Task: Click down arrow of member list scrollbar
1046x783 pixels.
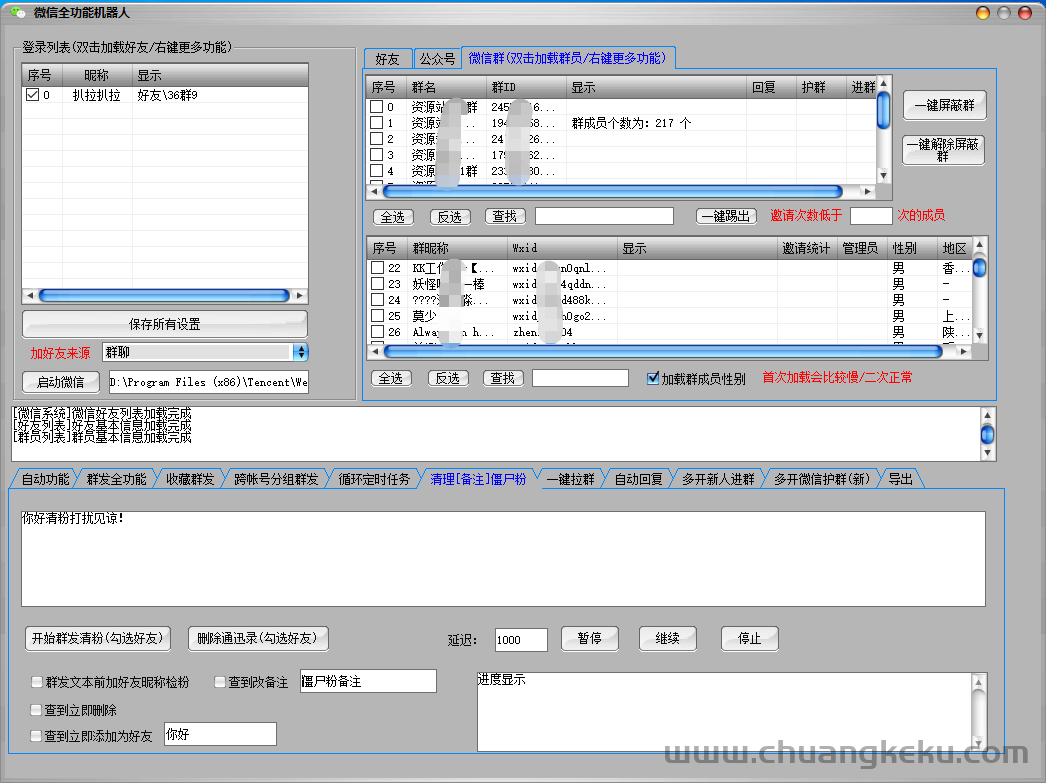Action: click(x=979, y=335)
